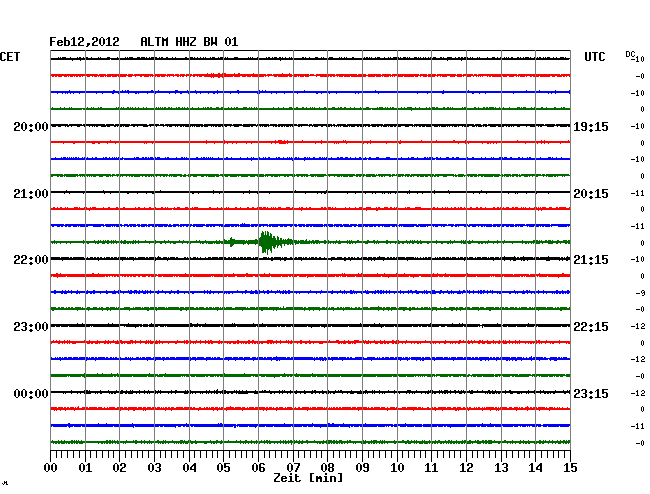This screenshot has width=650, height=494.
Task: Click the "UTC" time zone label
Action: 594,57
